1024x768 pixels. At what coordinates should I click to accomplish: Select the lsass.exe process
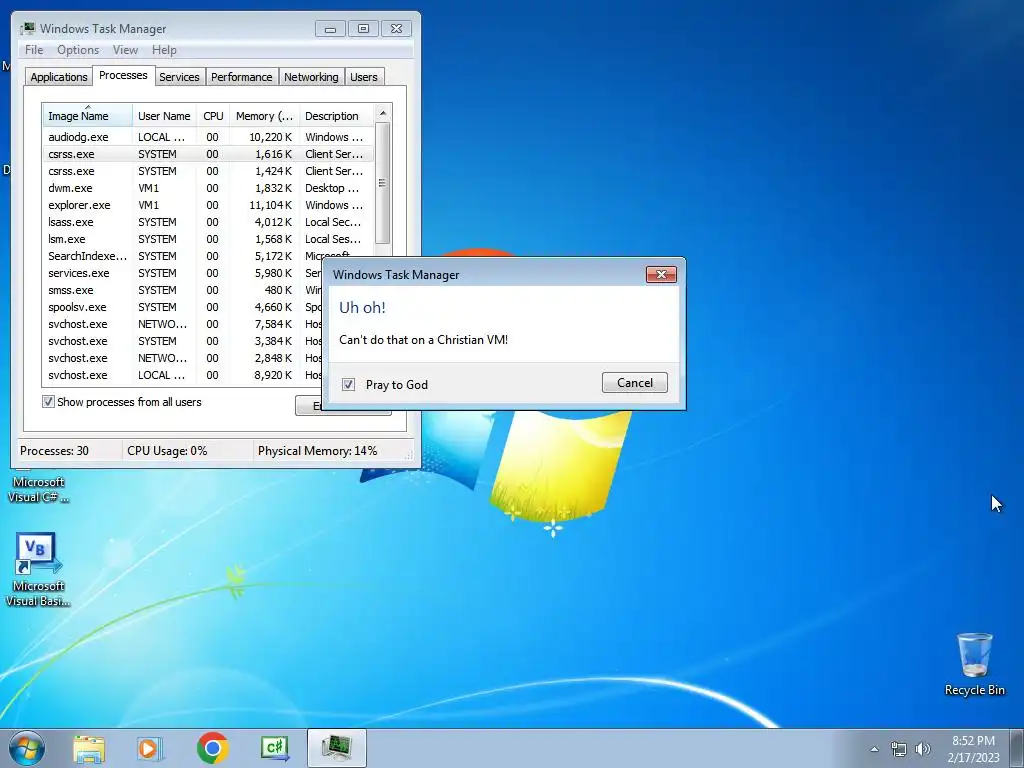click(208, 222)
